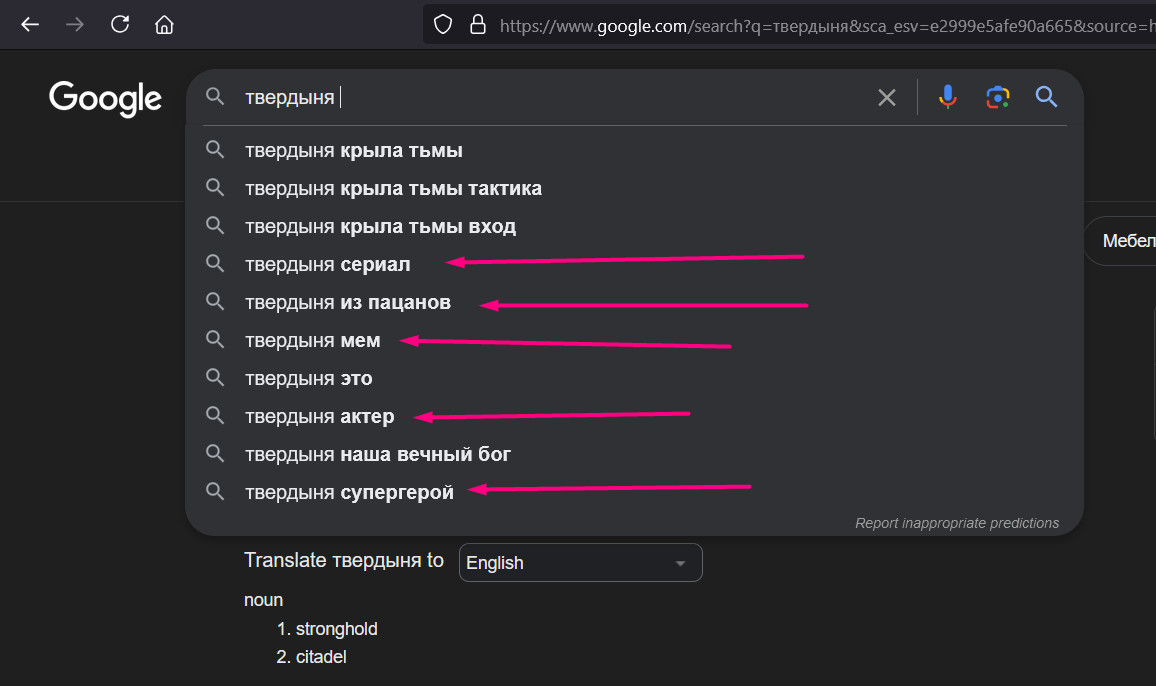Image resolution: width=1156 pixels, height=686 pixels.
Task: Go back with the browser back arrow
Action: (x=29, y=25)
